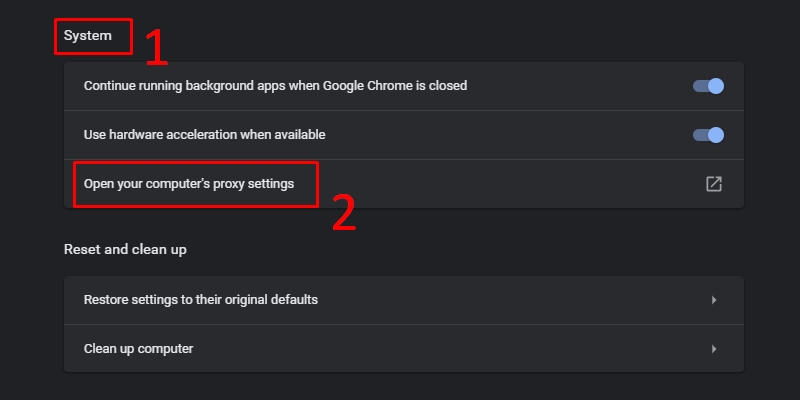This screenshot has width=800, height=400.
Task: Expand the Restore settings arrow
Action: [x=714, y=300]
